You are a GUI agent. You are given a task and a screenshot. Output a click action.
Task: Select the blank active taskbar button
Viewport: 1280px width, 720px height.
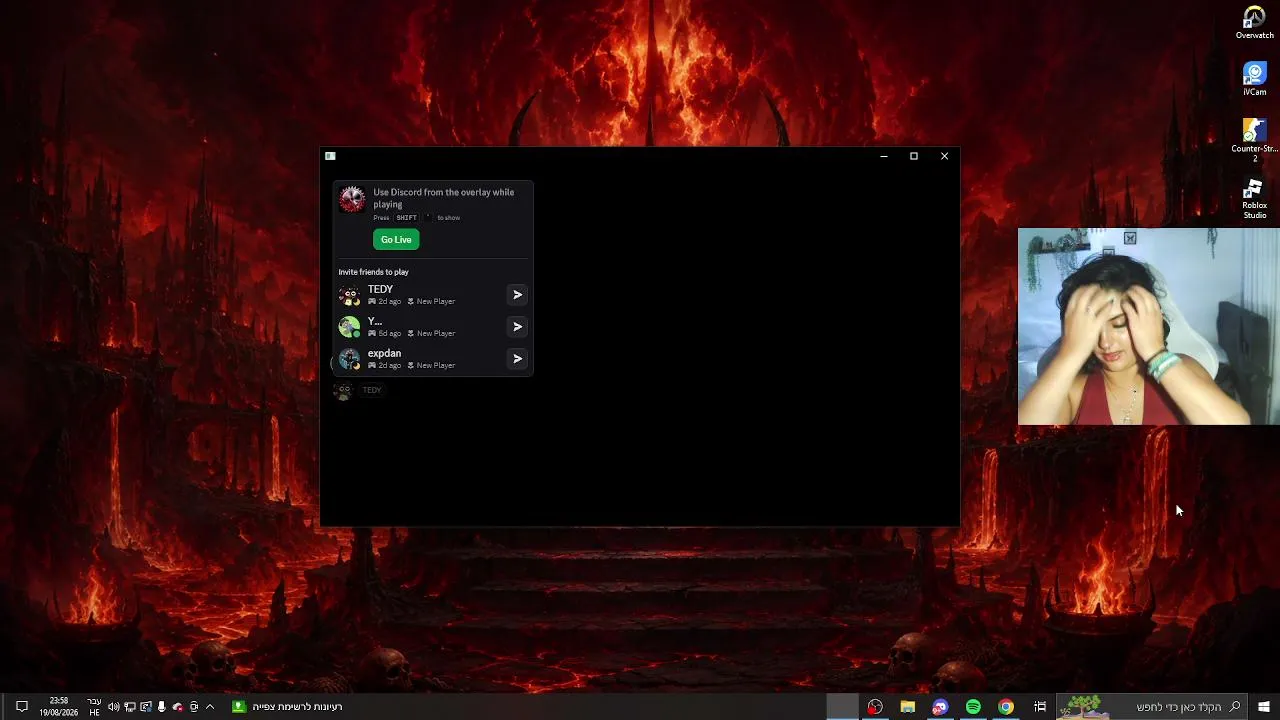(843, 707)
